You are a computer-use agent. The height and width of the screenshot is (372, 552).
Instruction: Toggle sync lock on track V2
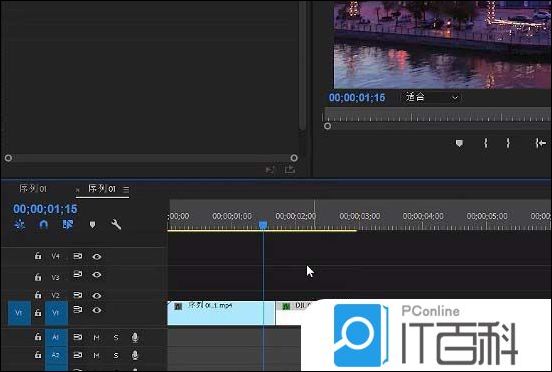pyautogui.click(x=78, y=295)
